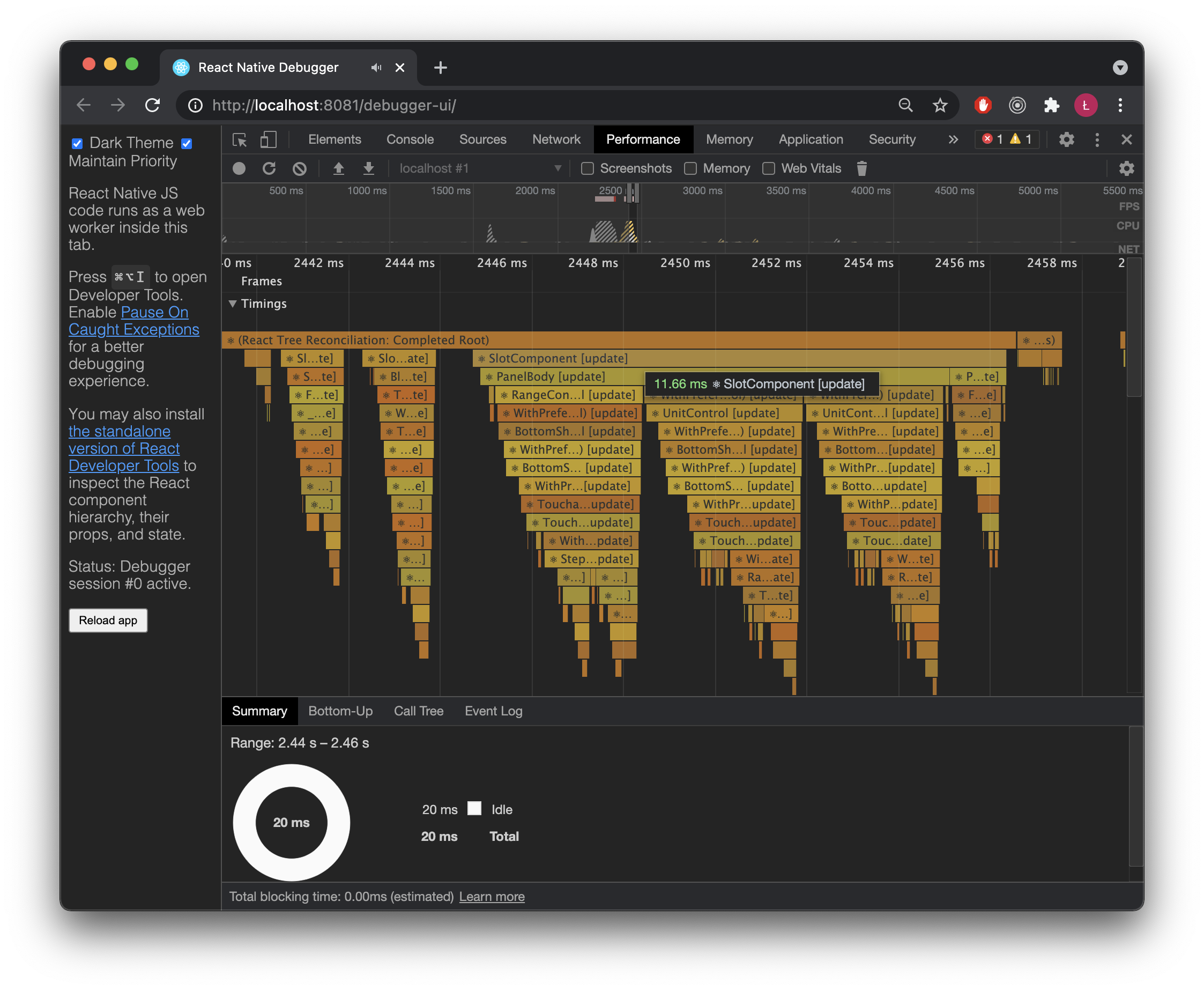The width and height of the screenshot is (1204, 990).
Task: Uncheck the Dark Theme checkbox
Action: 78,144
